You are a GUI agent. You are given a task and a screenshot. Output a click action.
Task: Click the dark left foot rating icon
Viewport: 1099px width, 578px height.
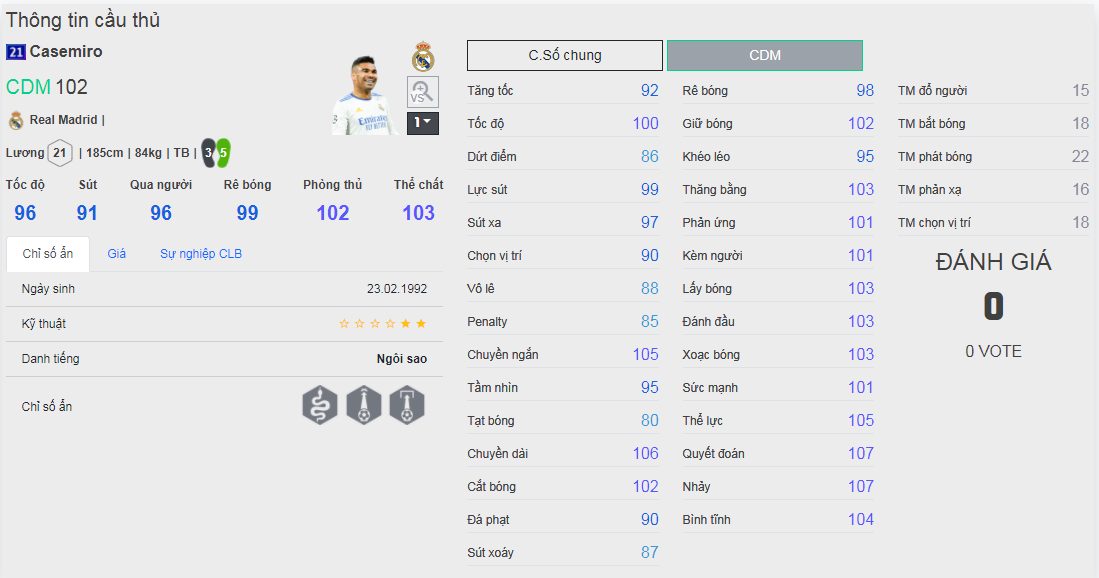tap(209, 153)
